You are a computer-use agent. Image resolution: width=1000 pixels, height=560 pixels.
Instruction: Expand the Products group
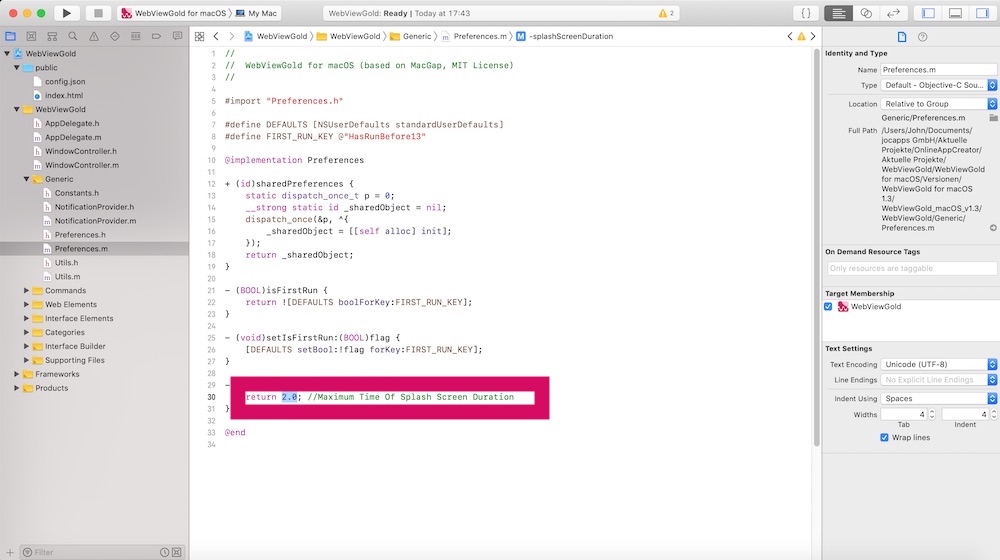pos(17,388)
